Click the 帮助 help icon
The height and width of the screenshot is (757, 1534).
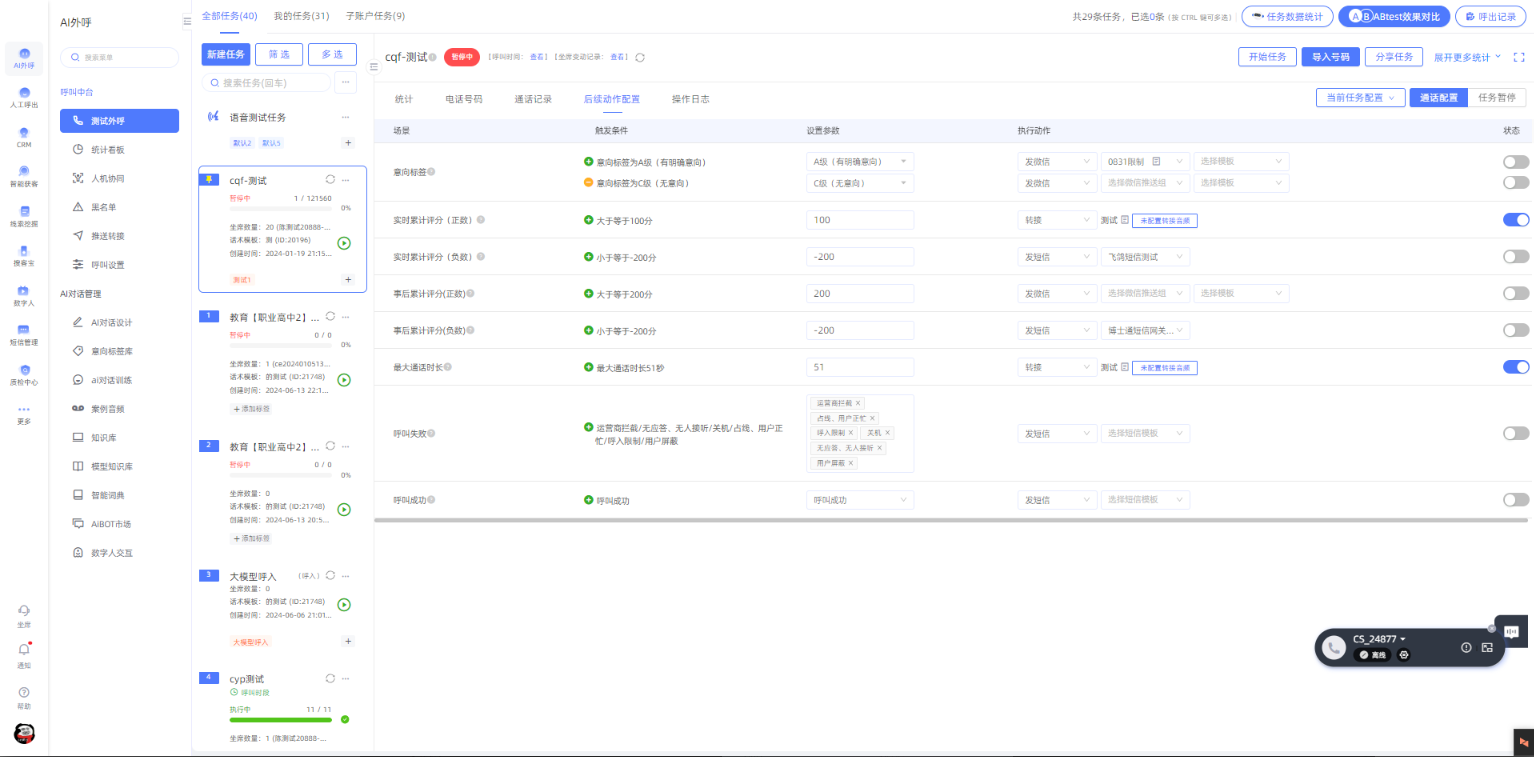pos(24,693)
